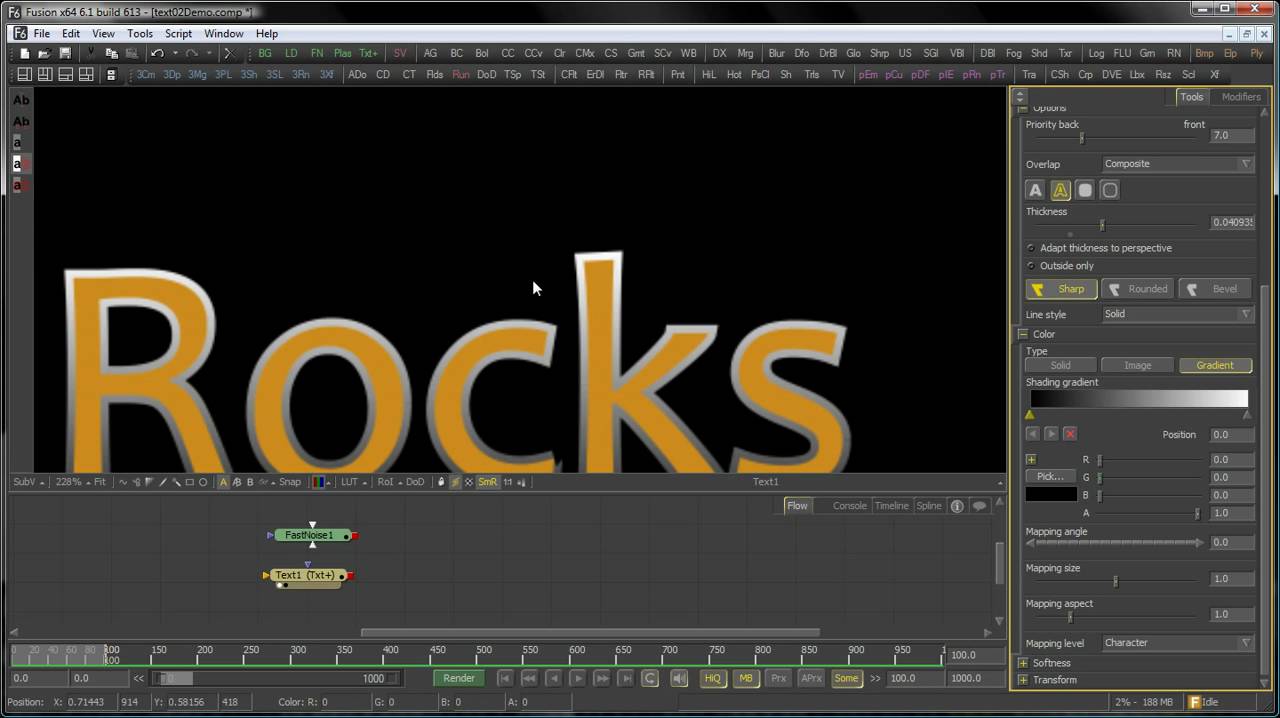Select the text outline appearance icon
Screen dimensions: 1280x718
(1060, 190)
